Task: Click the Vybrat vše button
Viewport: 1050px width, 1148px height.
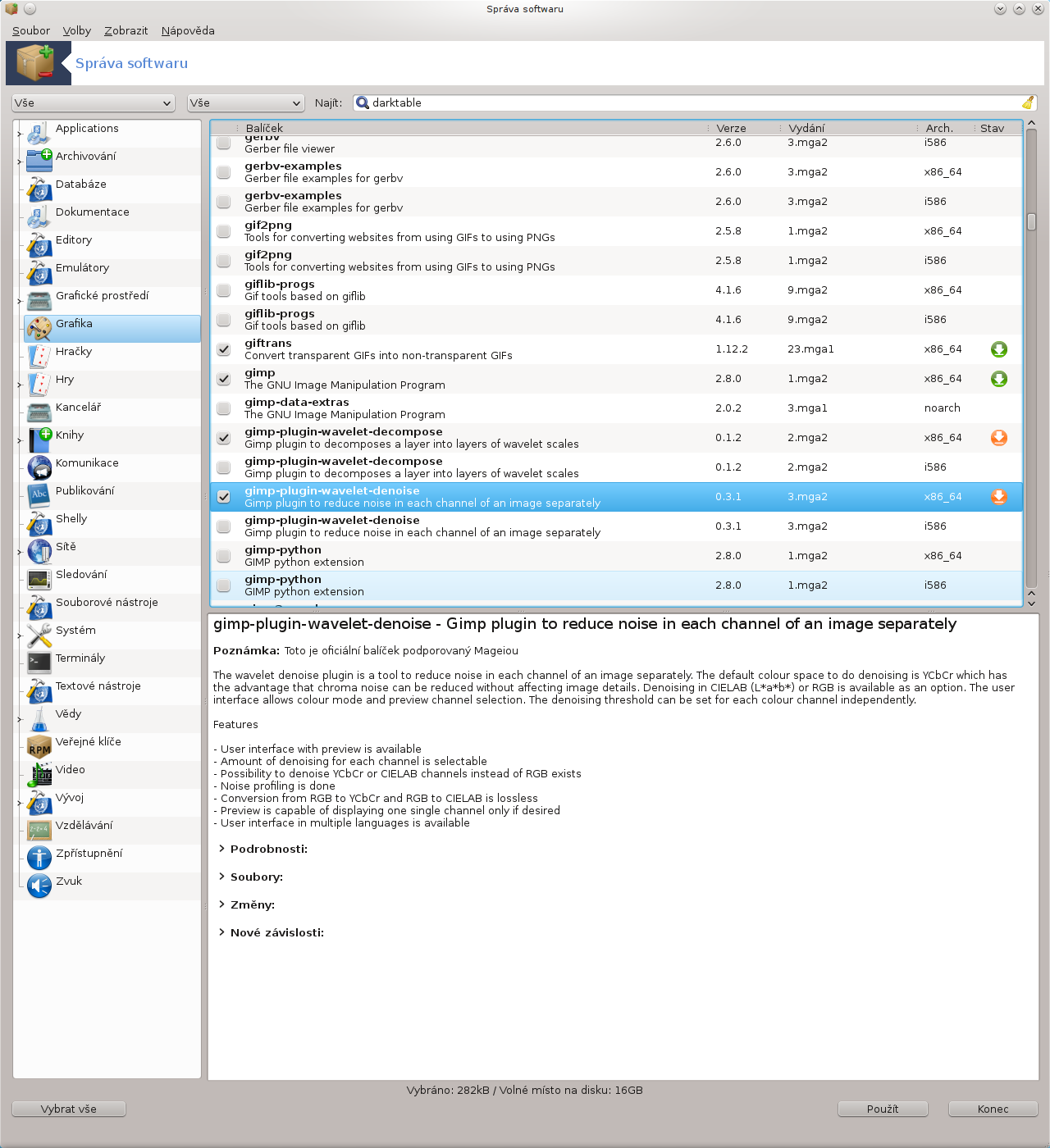Action: (x=69, y=1109)
